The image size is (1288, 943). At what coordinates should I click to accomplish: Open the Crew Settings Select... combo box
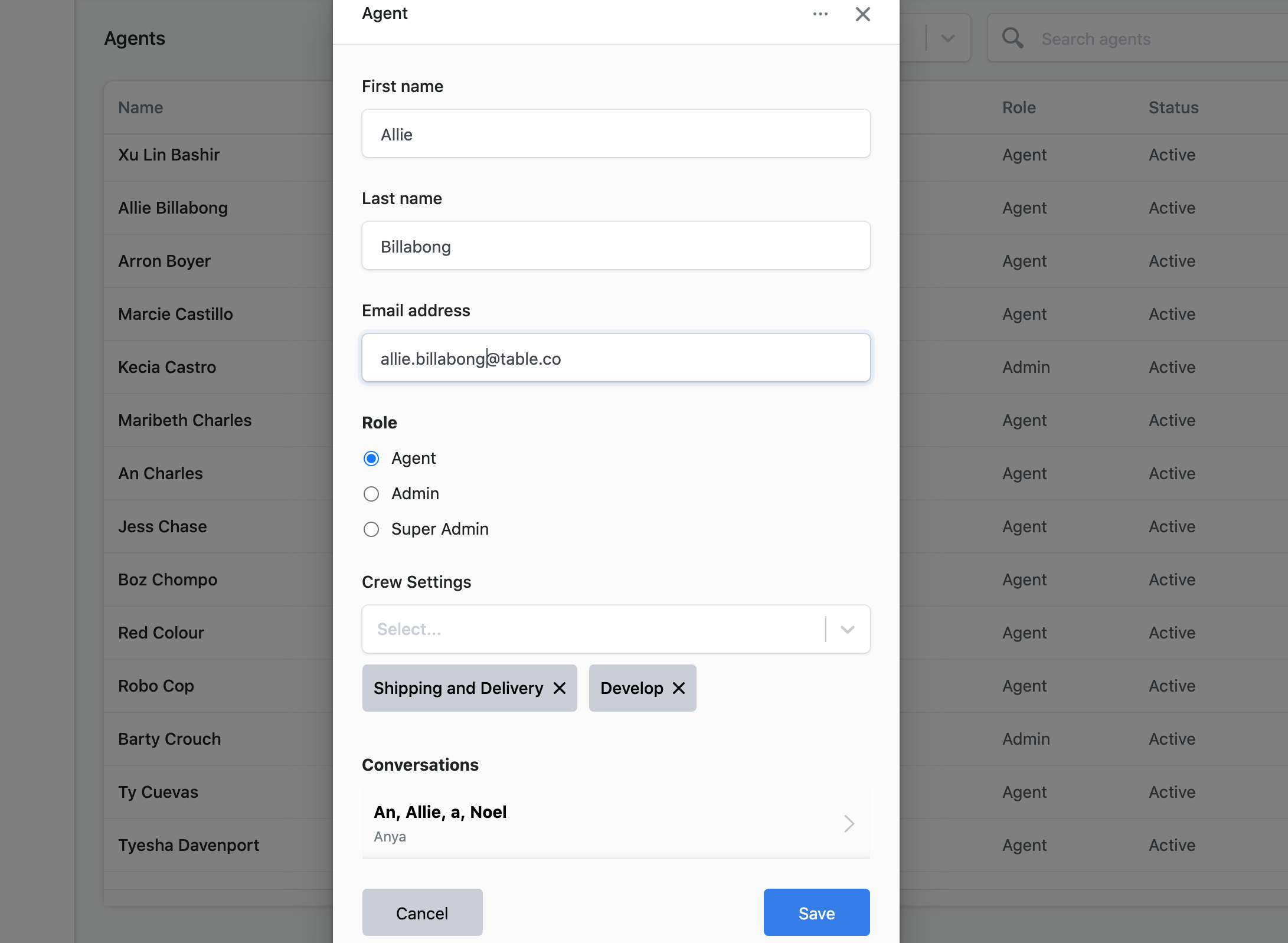coord(616,629)
